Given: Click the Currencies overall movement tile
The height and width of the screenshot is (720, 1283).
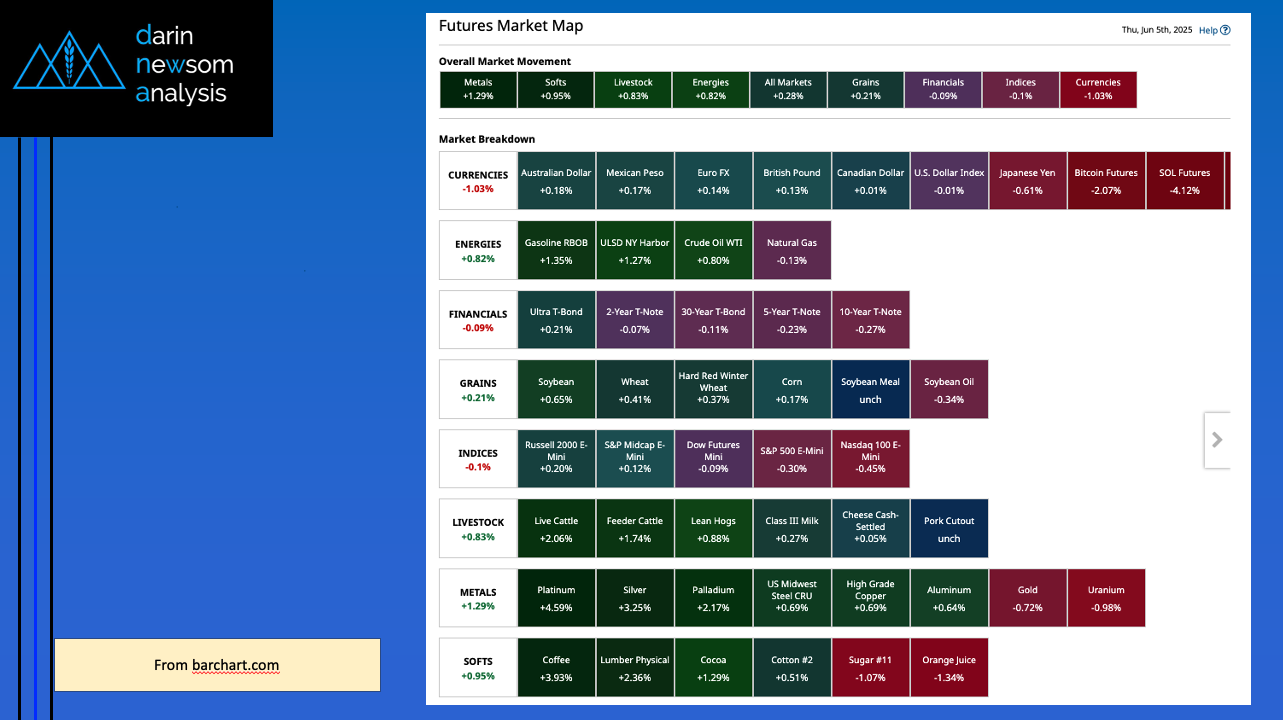Looking at the screenshot, I should click(1098, 90).
